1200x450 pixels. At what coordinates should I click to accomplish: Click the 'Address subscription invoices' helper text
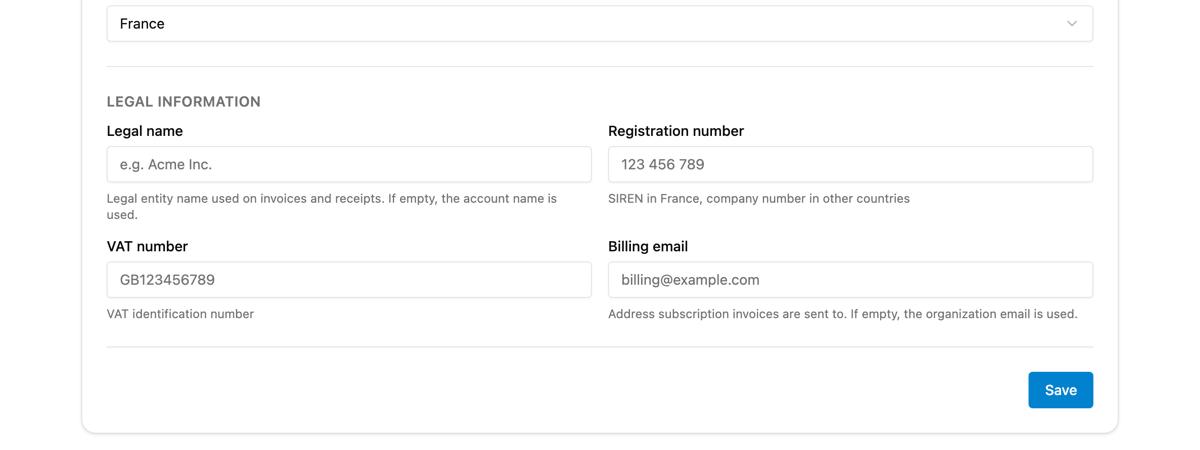pos(843,314)
